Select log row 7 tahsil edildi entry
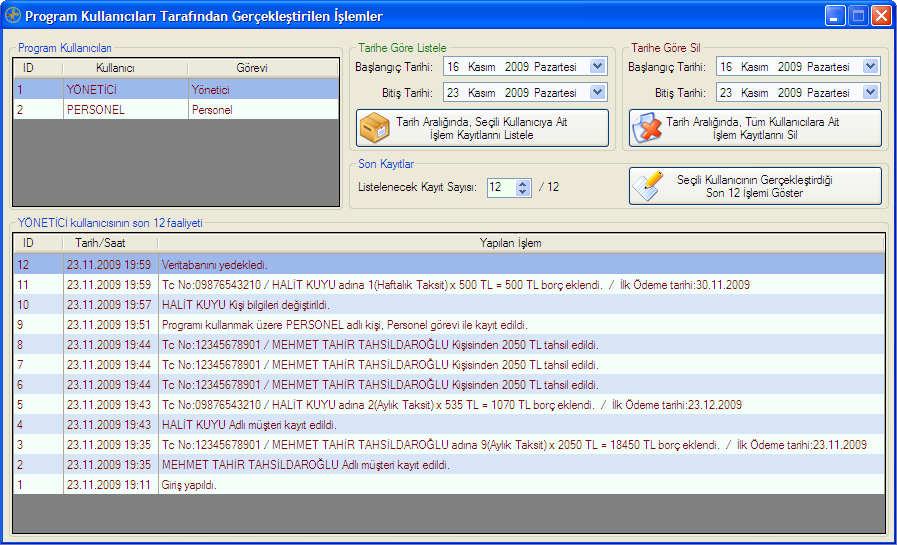 (x=449, y=365)
